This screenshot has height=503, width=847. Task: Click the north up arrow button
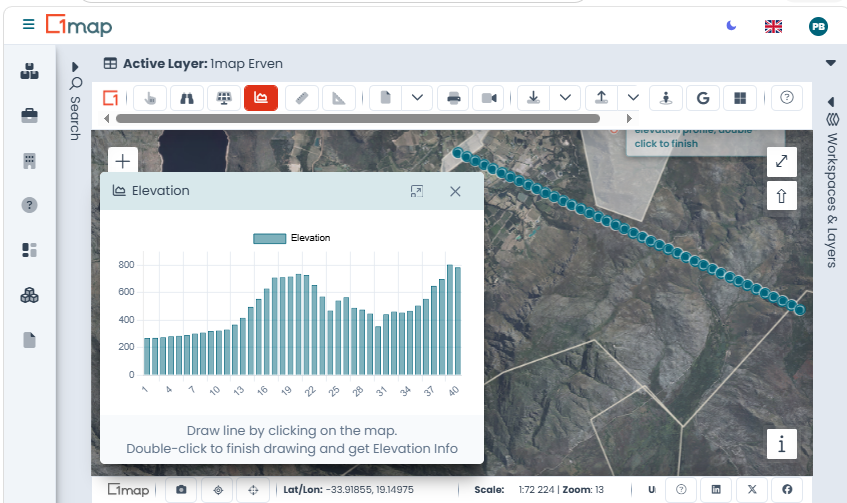(782, 196)
